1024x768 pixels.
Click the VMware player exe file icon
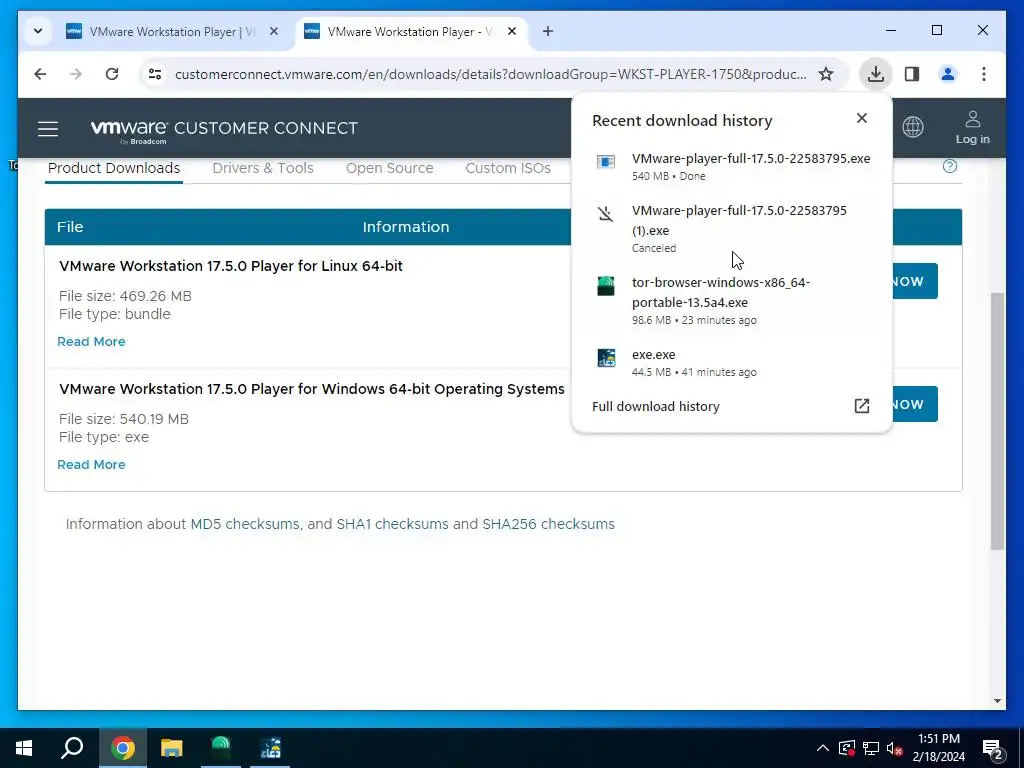[605, 161]
